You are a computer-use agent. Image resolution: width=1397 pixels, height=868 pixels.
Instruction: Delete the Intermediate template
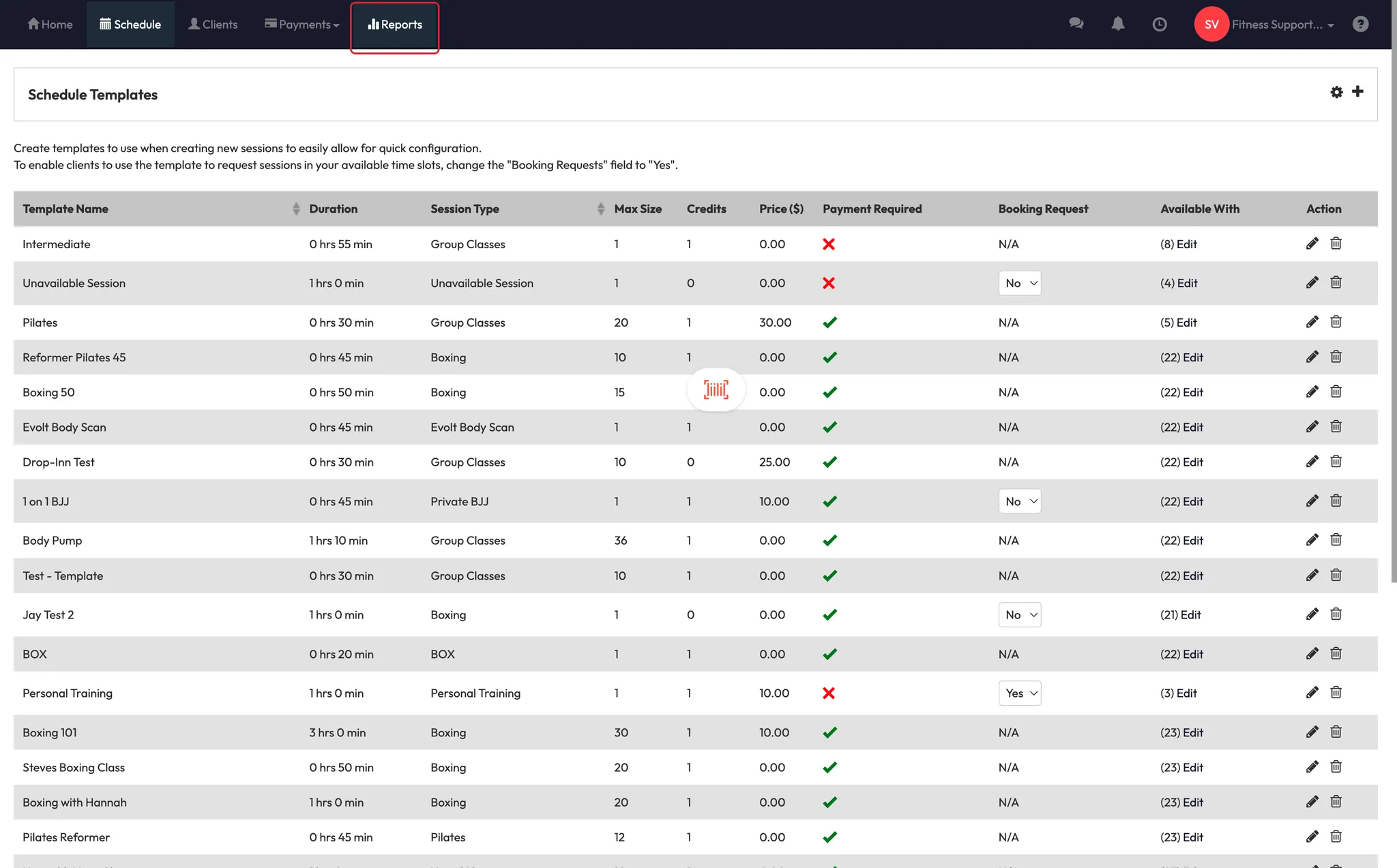tap(1336, 243)
